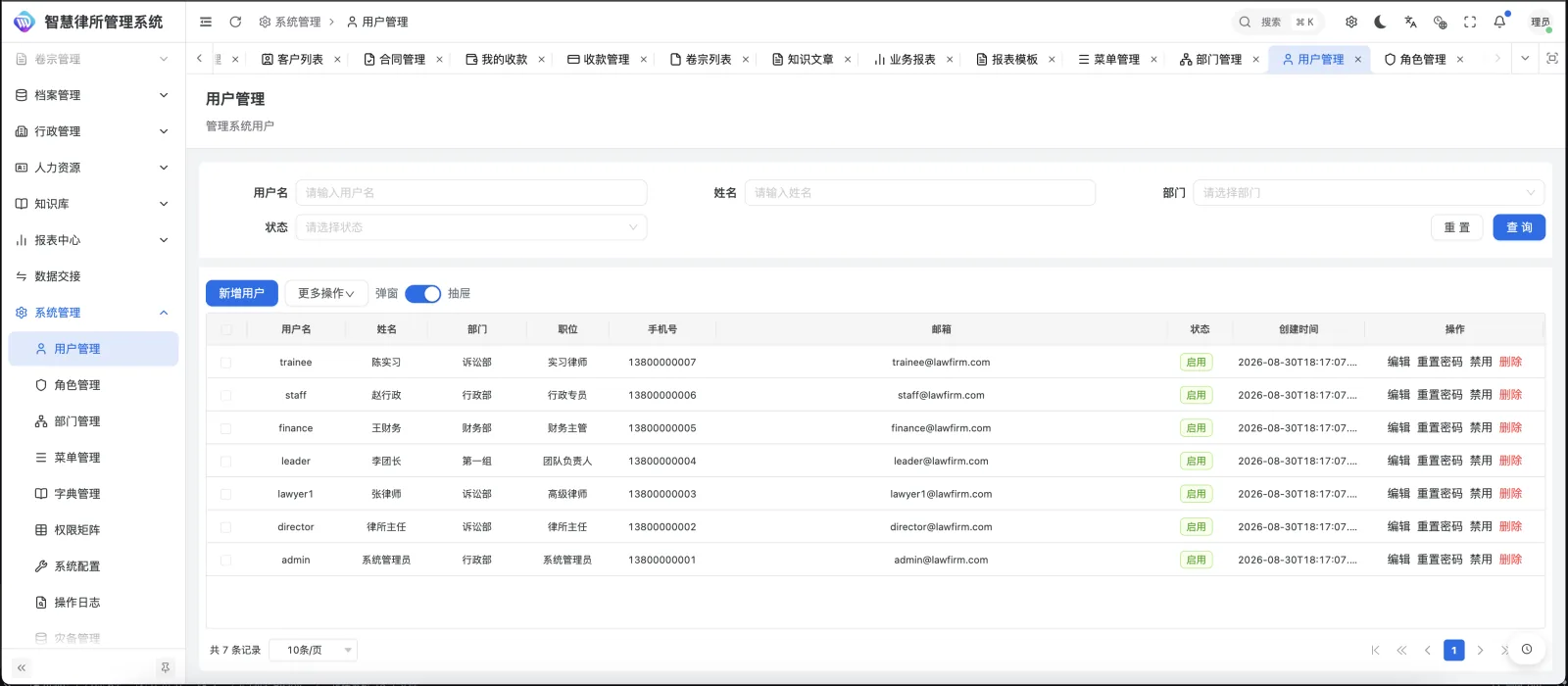The image size is (1568, 686).
Task: Check the leader row checkbox
Action: click(x=226, y=462)
